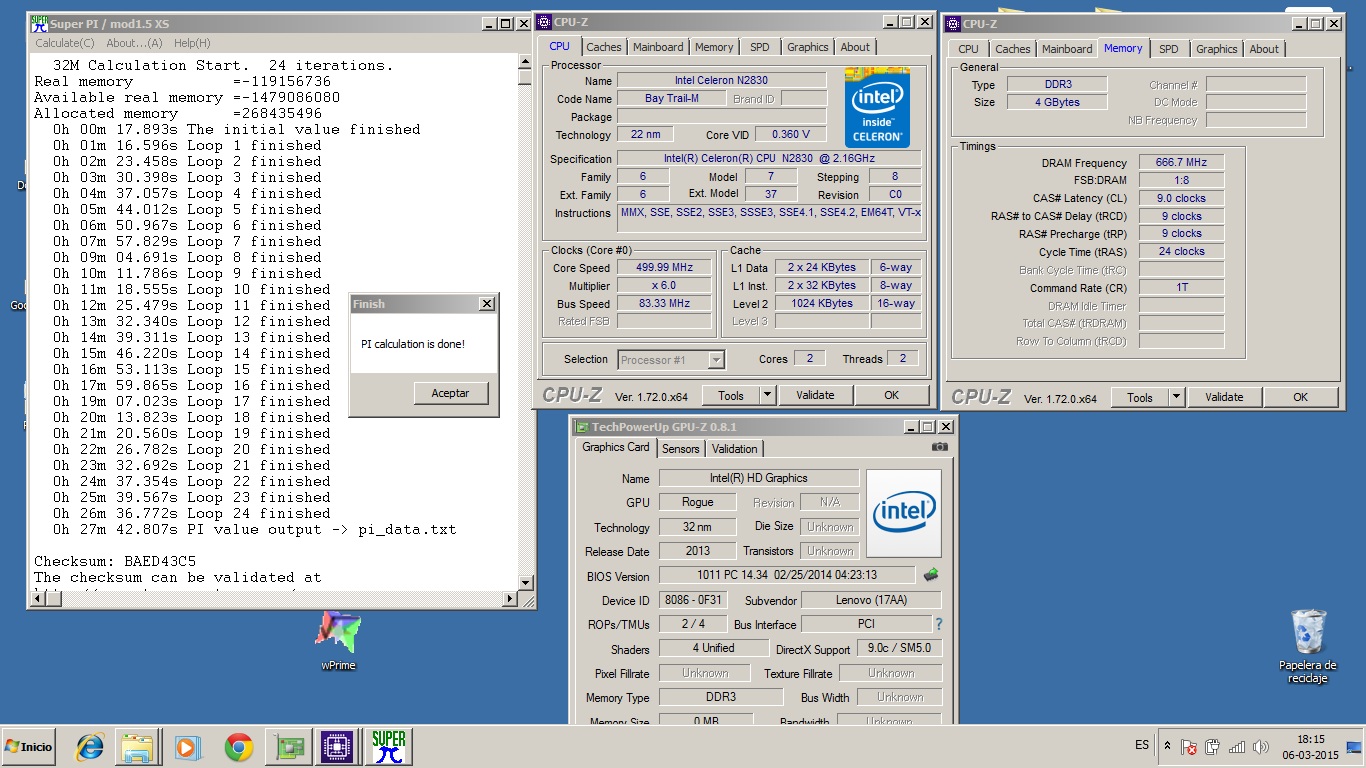Click Super PI scroll-right arrow
This screenshot has height=768, width=1366.
[x=510, y=599]
